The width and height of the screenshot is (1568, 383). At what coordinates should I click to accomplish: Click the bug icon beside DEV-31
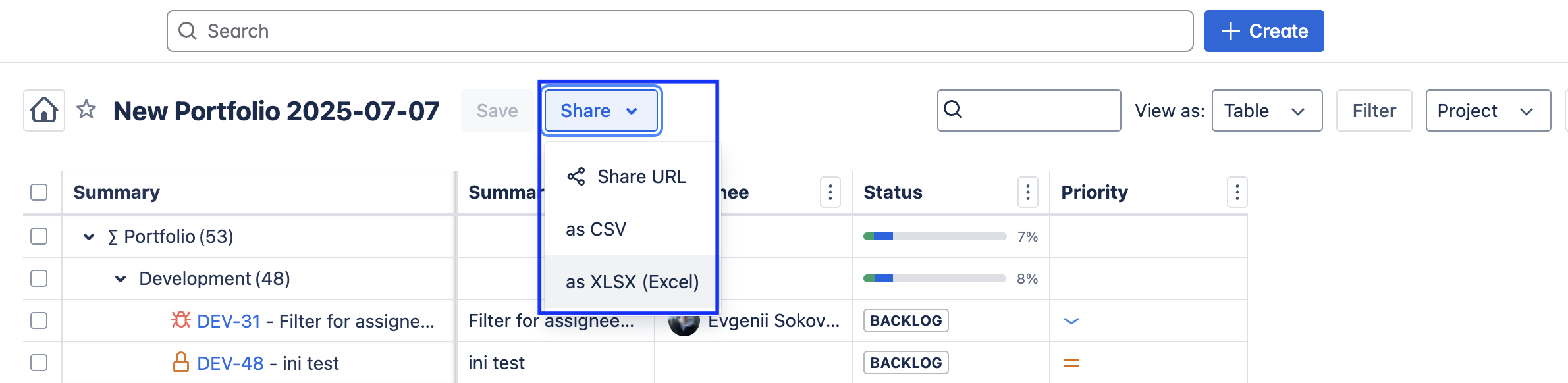[x=180, y=320]
